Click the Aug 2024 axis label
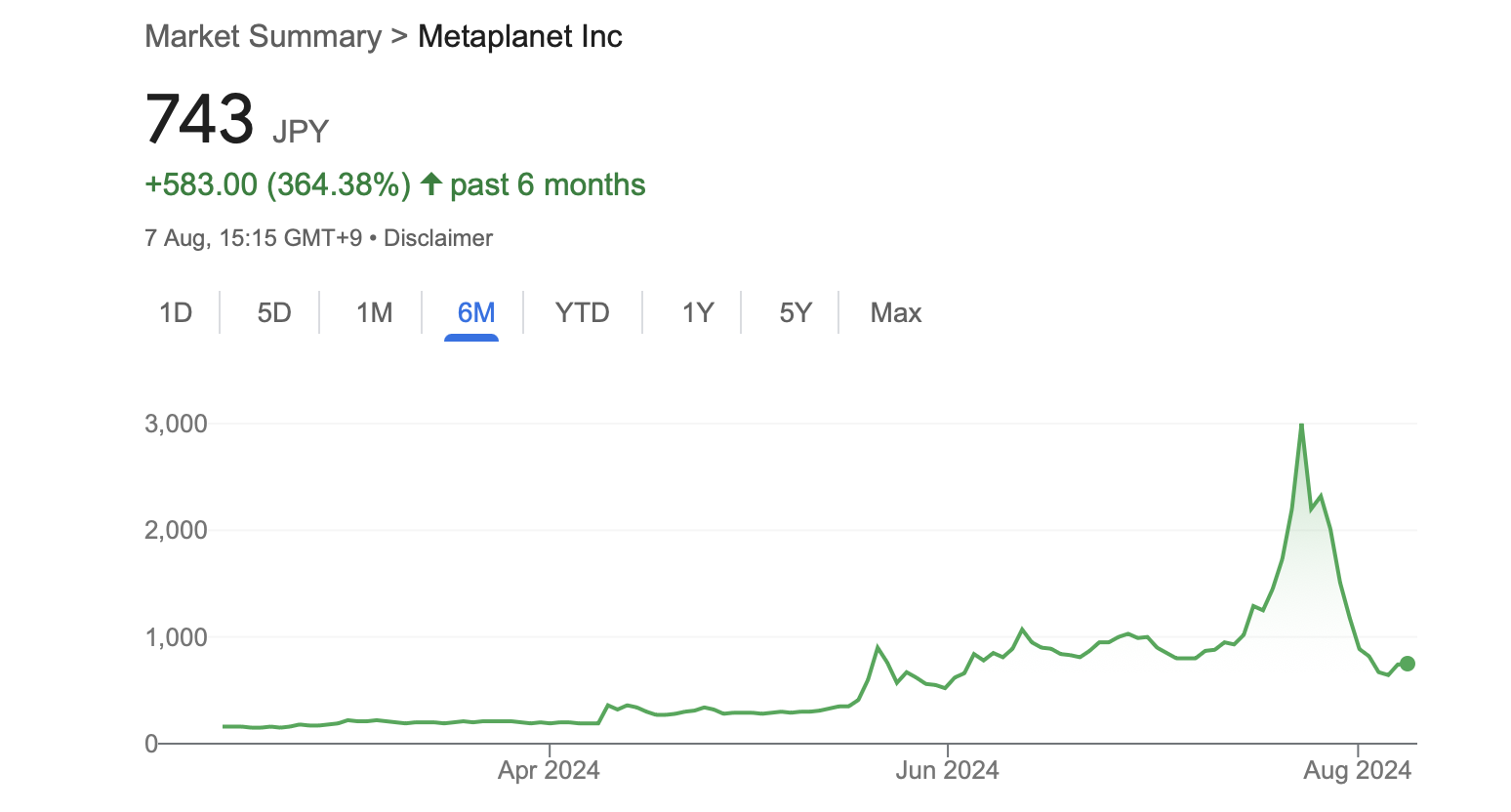This screenshot has width=1511, height=812. pyautogui.click(x=1356, y=770)
